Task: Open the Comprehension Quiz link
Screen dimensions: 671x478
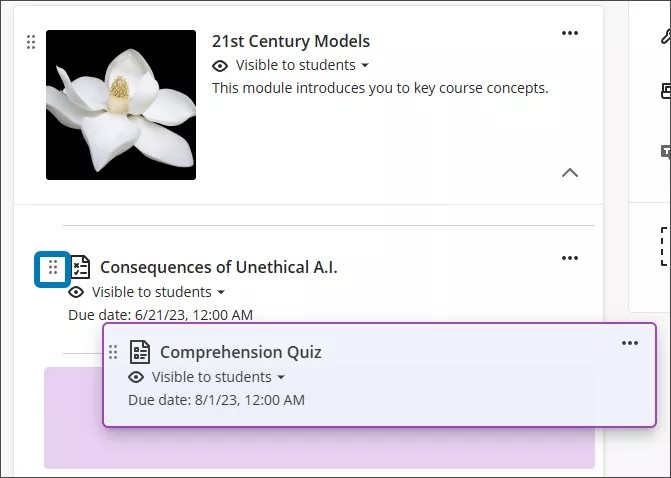Action: (x=241, y=352)
